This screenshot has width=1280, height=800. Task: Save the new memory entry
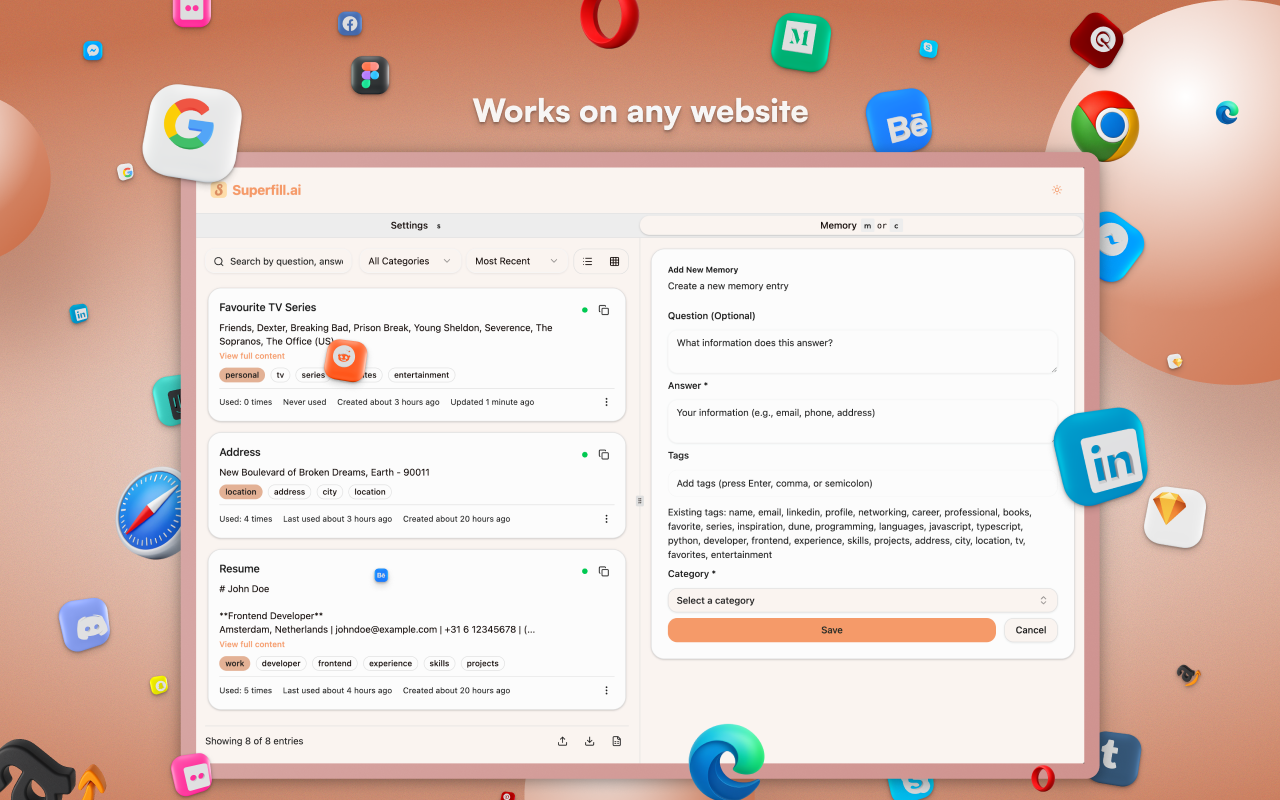pyautogui.click(x=832, y=630)
